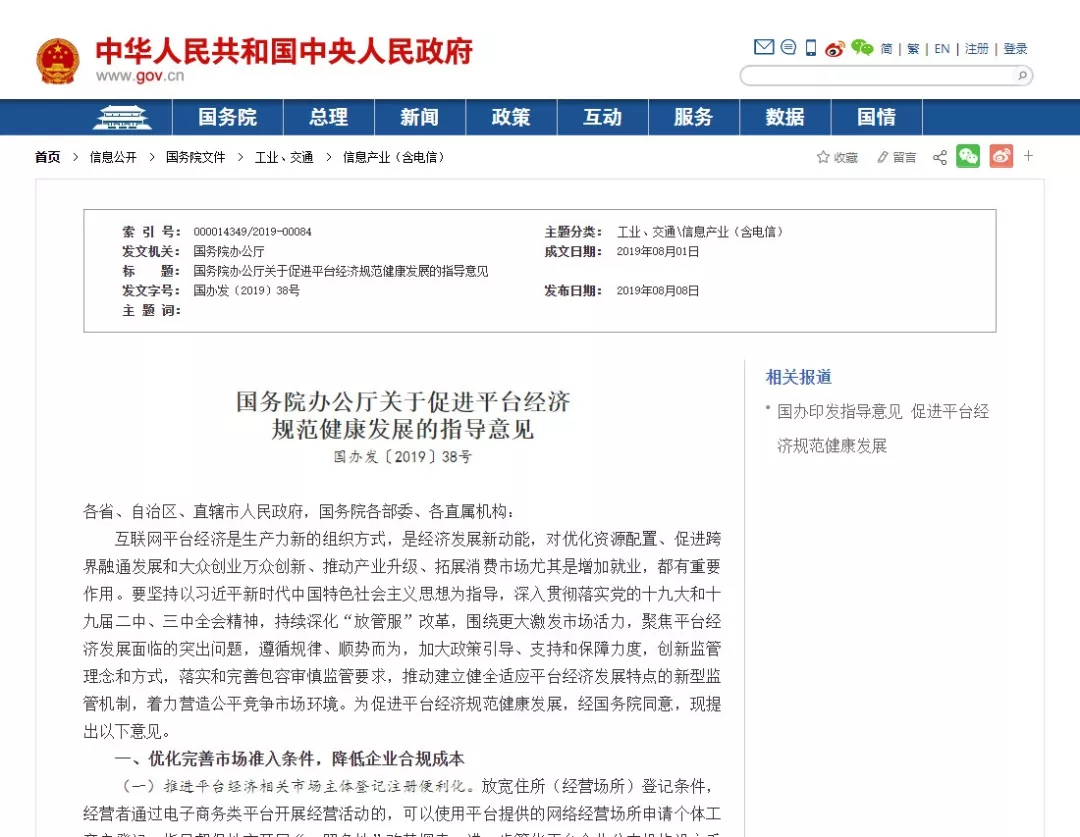Click the mobile phone icon in header
Viewport: 1080px width, 837px height.
pyautogui.click(x=811, y=48)
